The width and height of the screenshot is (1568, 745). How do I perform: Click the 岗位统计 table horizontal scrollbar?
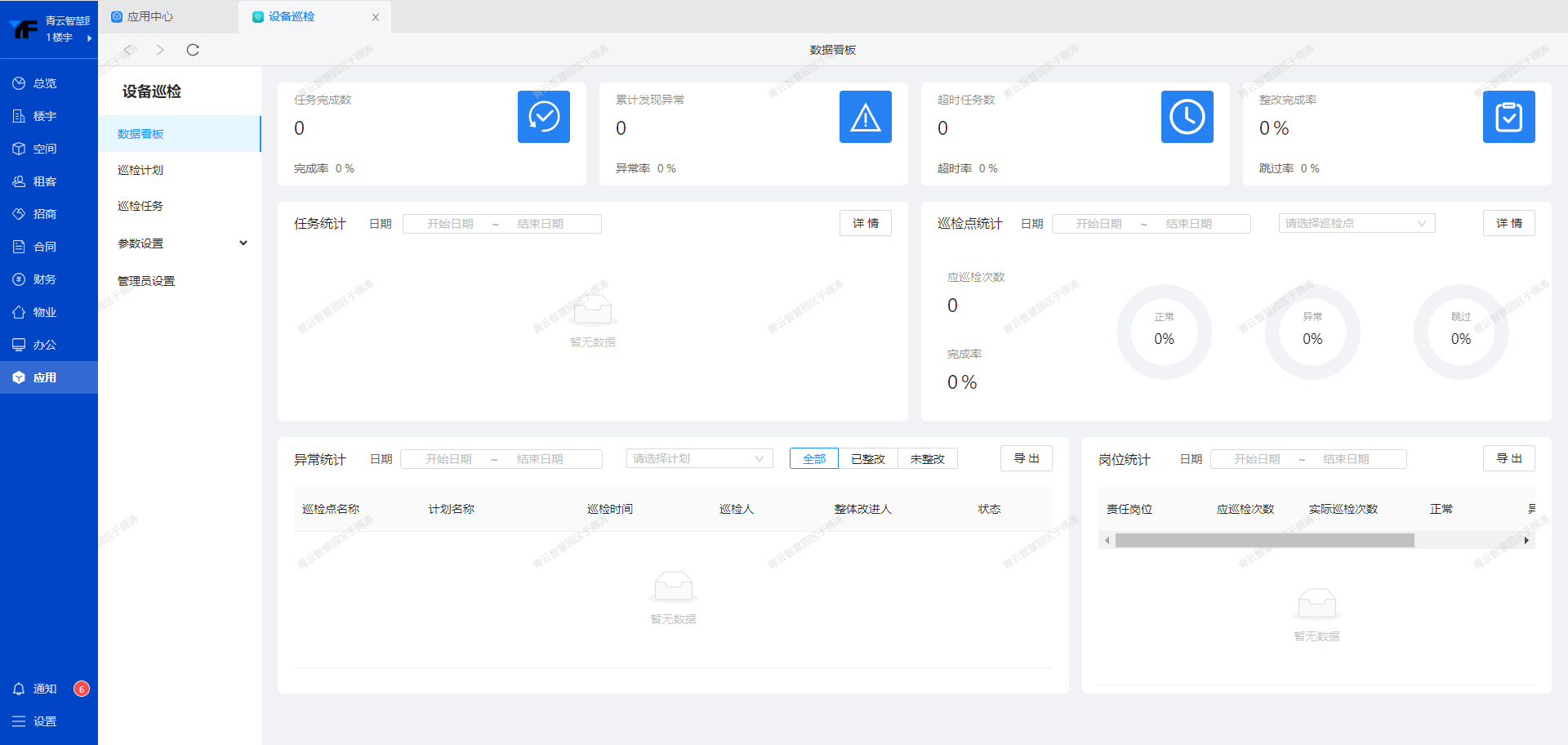click(x=1264, y=540)
